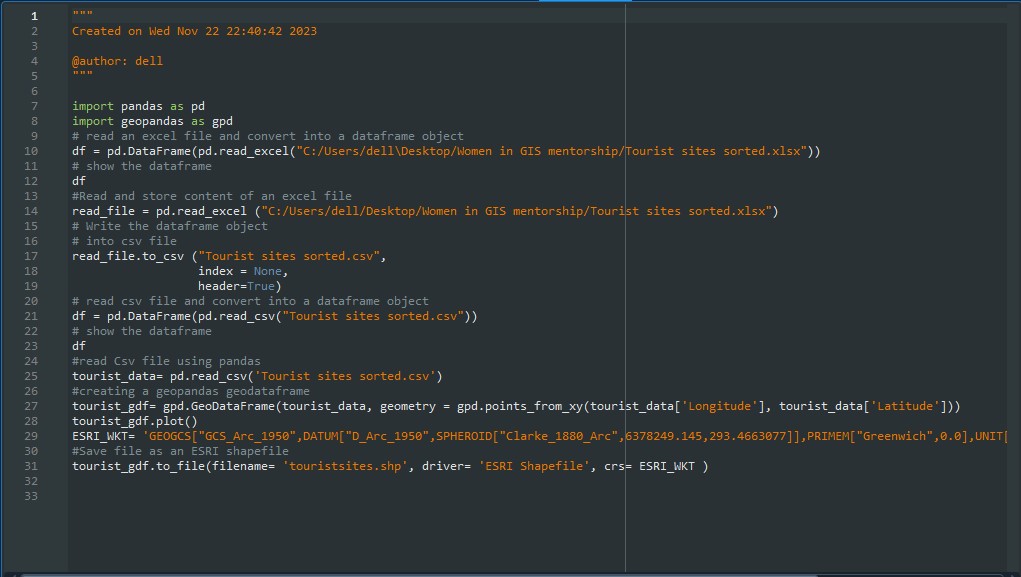This screenshot has height=577, width=1021.
Task: Click the comment 'read an excel file and convert'
Action: point(268,135)
